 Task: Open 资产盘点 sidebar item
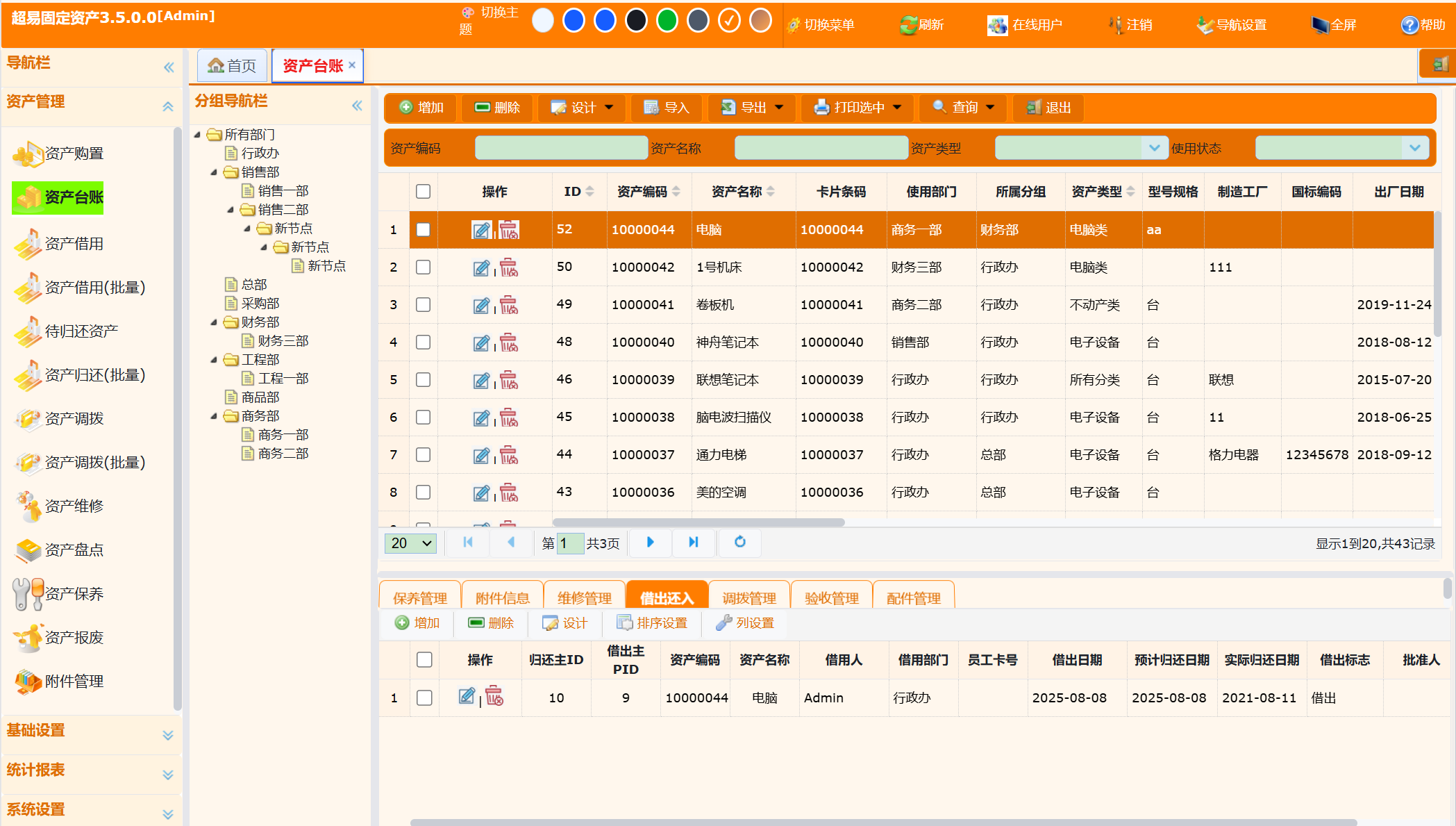point(59,550)
